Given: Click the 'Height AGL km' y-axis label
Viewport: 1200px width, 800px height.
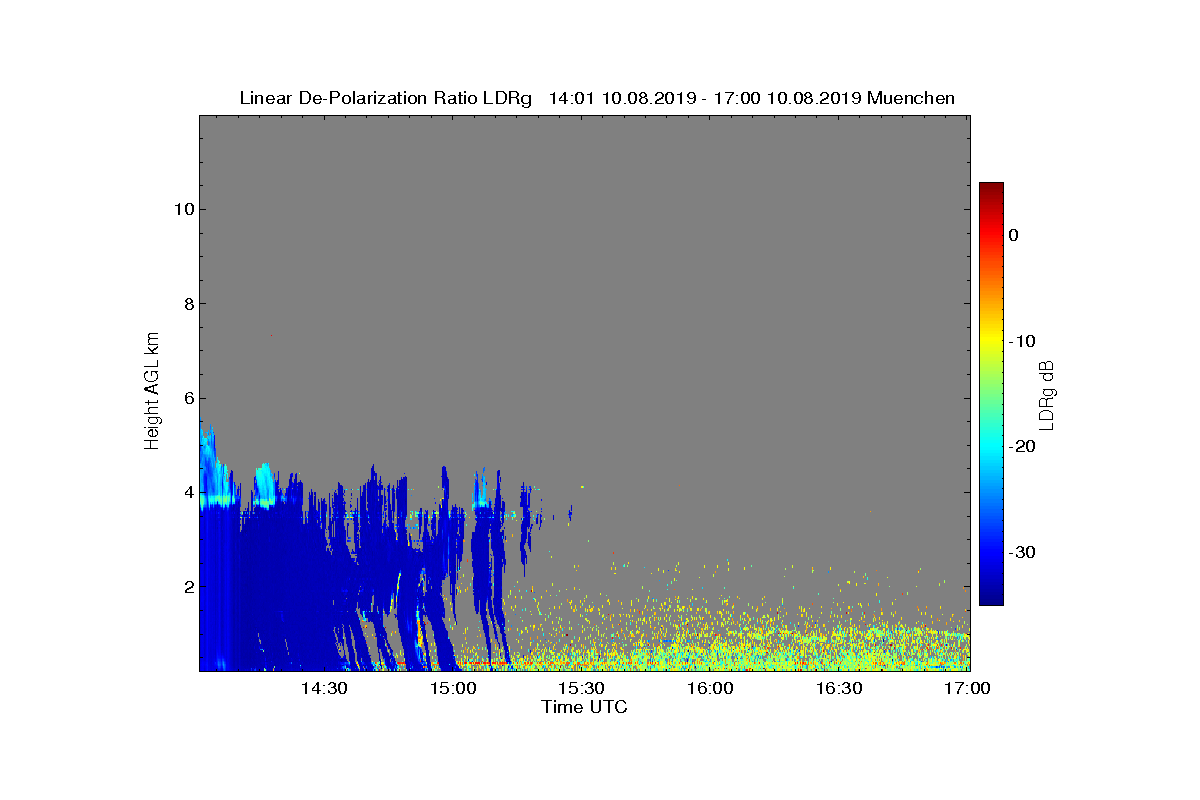Looking at the screenshot, I should [x=152, y=392].
